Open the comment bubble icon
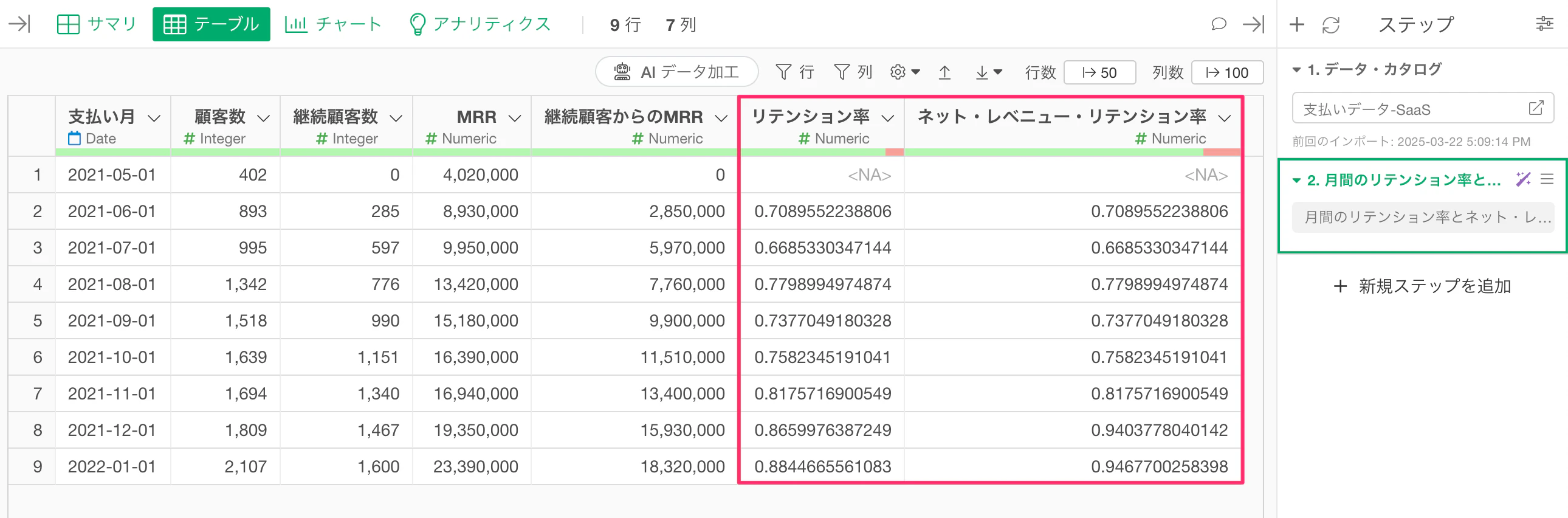This screenshot has height=518, width=1568. (1219, 24)
